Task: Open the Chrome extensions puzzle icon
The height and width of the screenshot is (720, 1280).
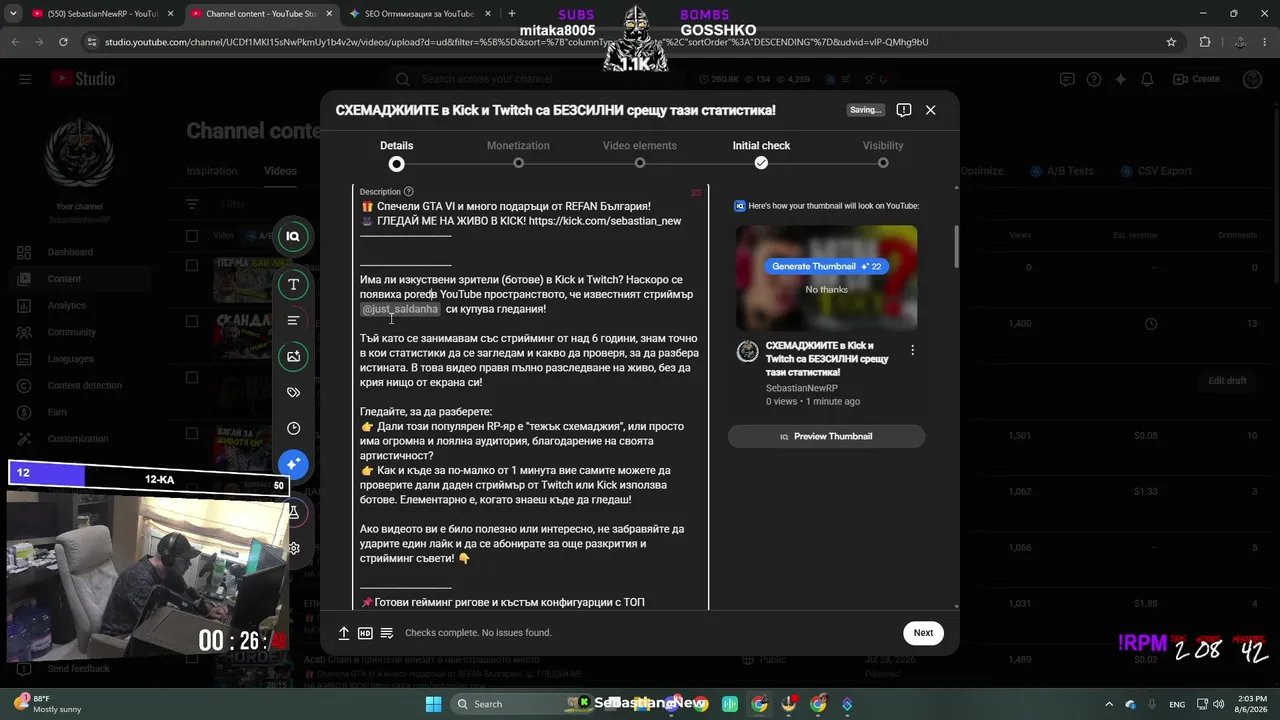Action: (x=1205, y=42)
